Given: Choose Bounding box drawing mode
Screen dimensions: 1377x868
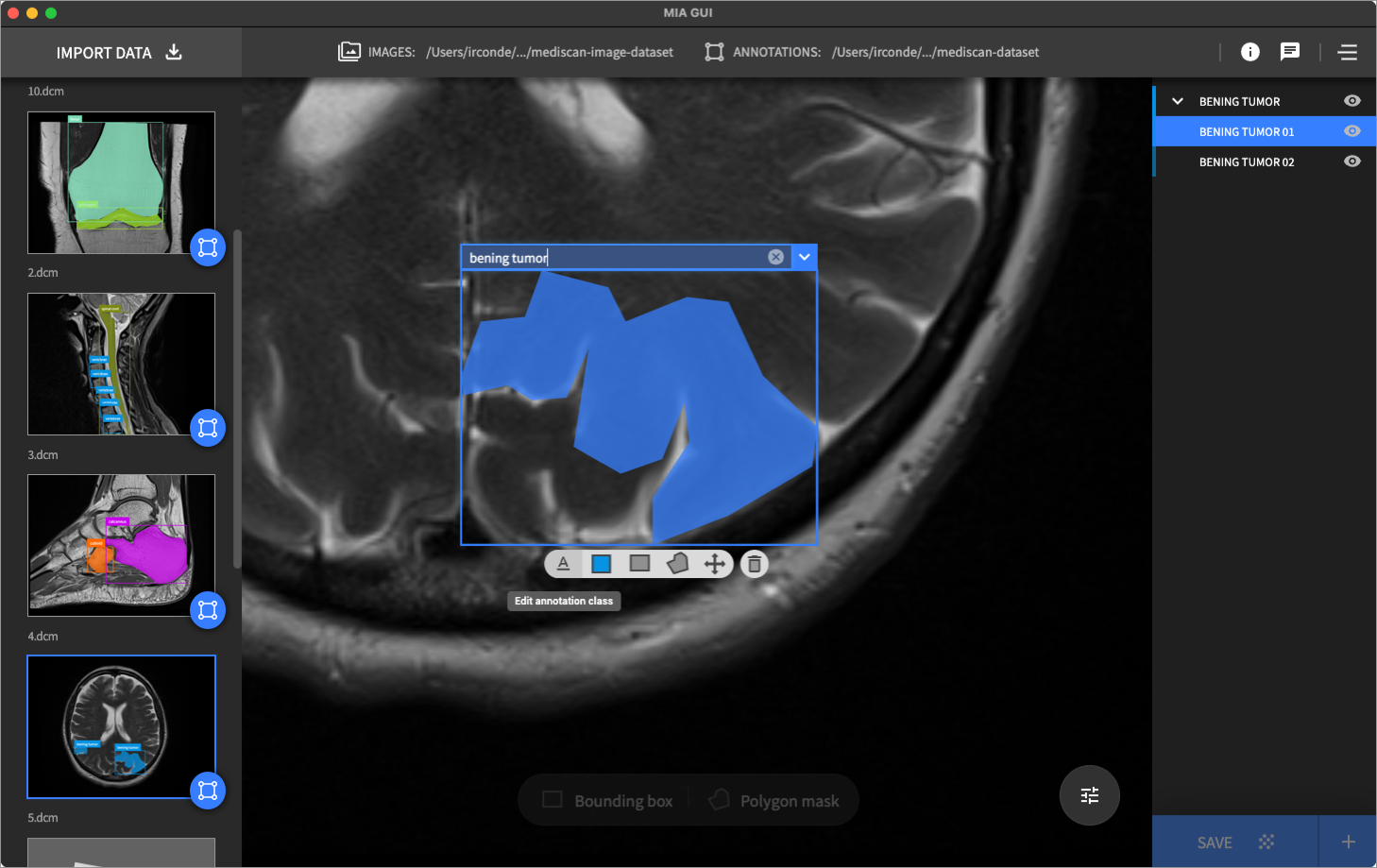Looking at the screenshot, I should click(x=607, y=800).
